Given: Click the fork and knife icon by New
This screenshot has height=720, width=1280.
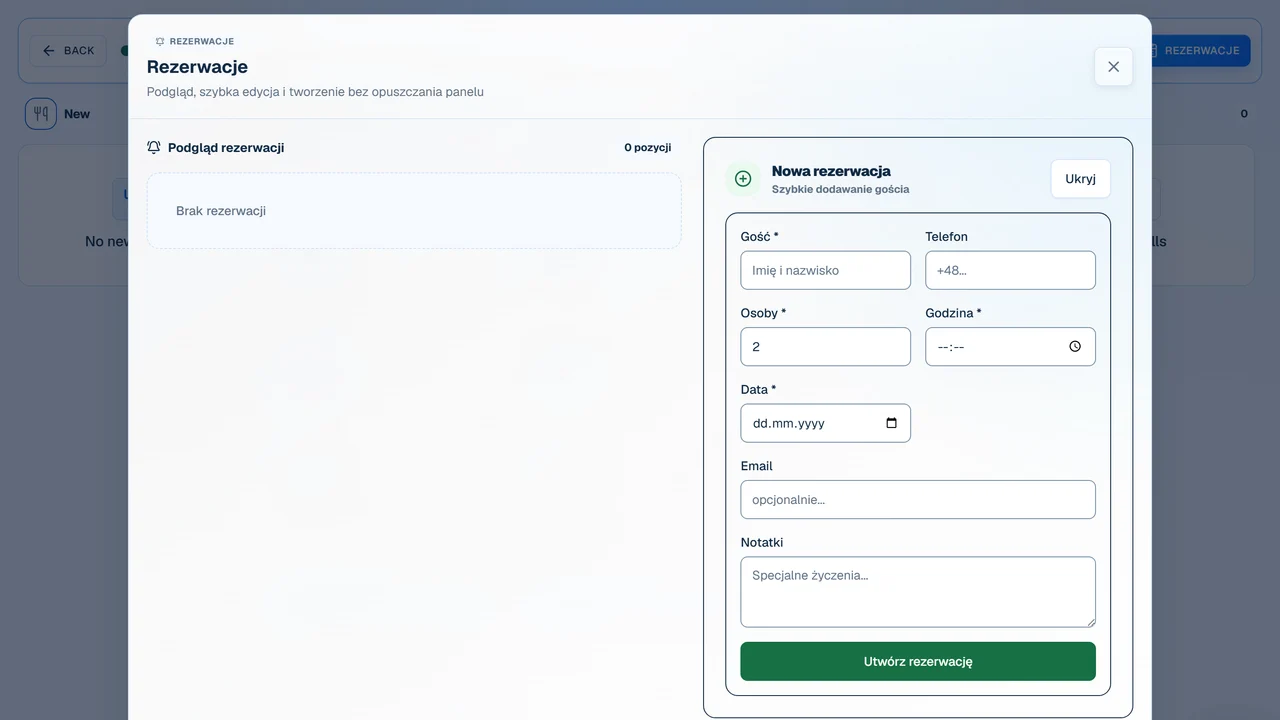Looking at the screenshot, I should (41, 114).
